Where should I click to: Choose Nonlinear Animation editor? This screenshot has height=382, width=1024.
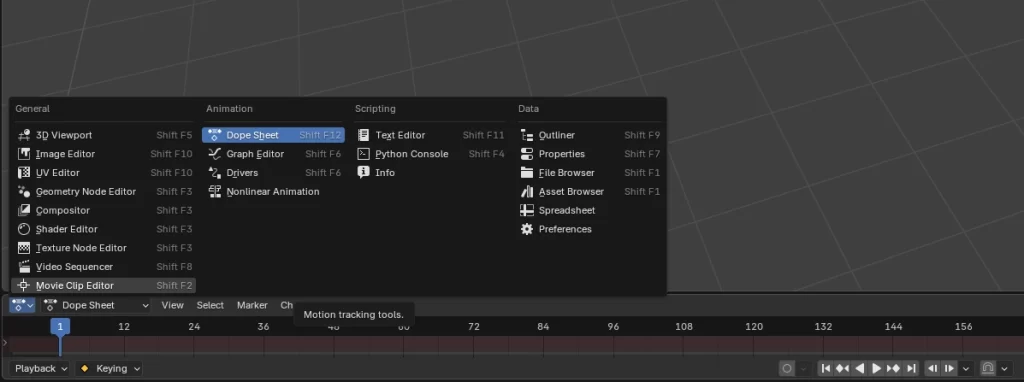(x=274, y=192)
